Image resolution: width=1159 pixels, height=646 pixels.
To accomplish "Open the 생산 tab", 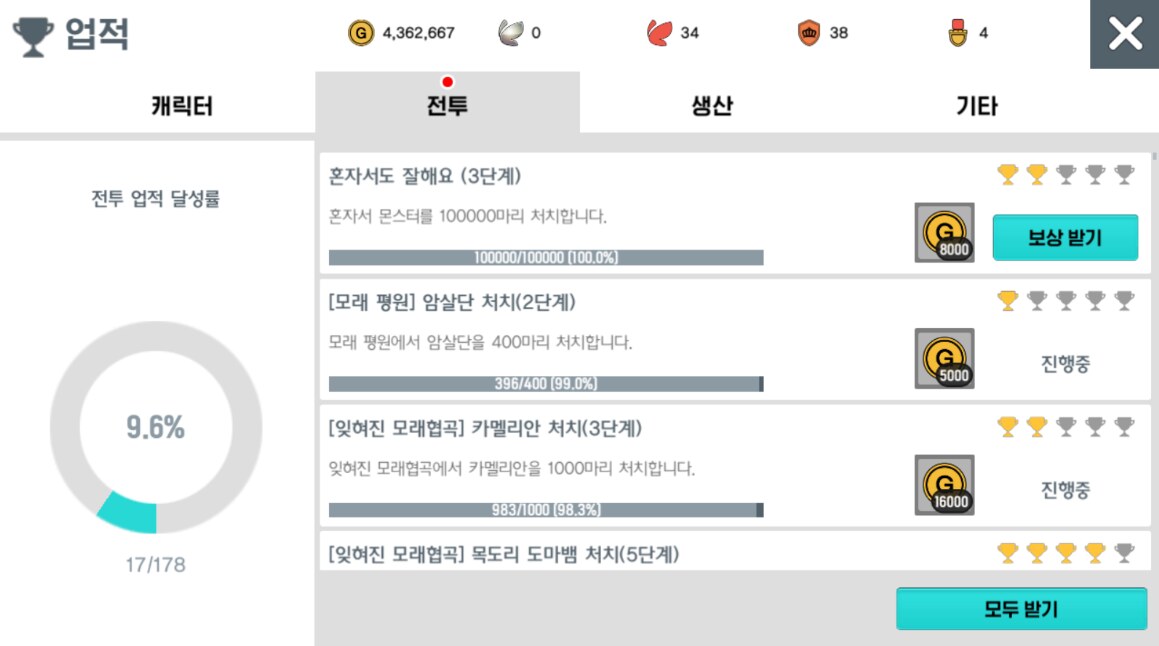I will point(712,106).
